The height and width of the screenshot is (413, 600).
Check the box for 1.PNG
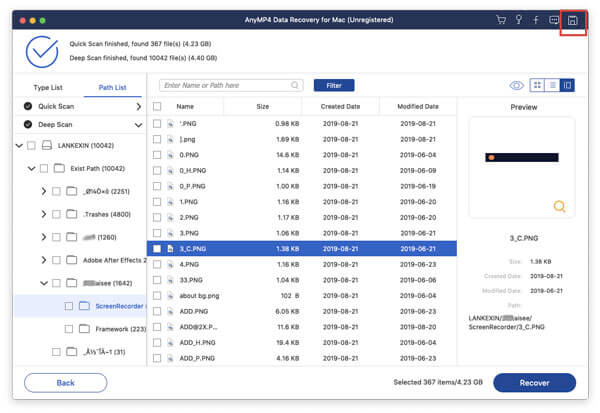[x=157, y=202]
